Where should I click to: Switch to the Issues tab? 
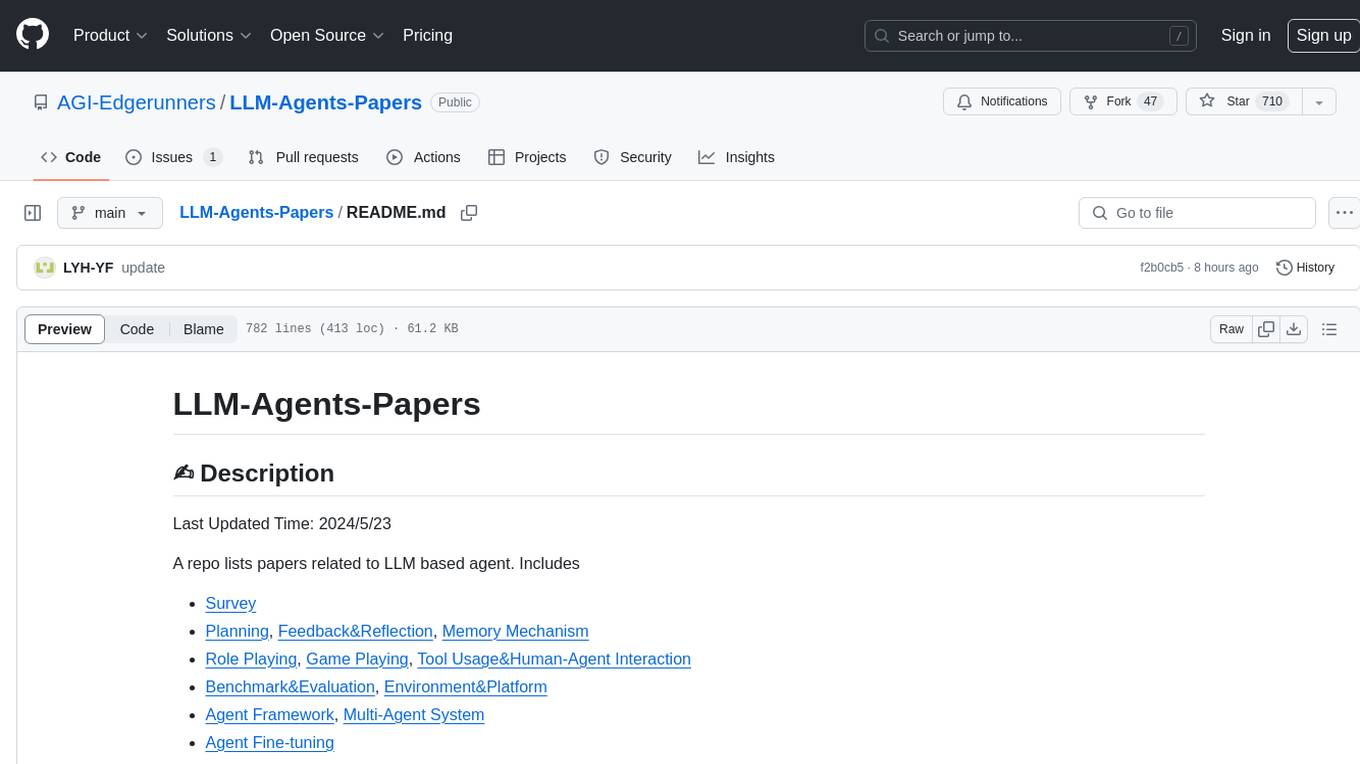pos(173,157)
